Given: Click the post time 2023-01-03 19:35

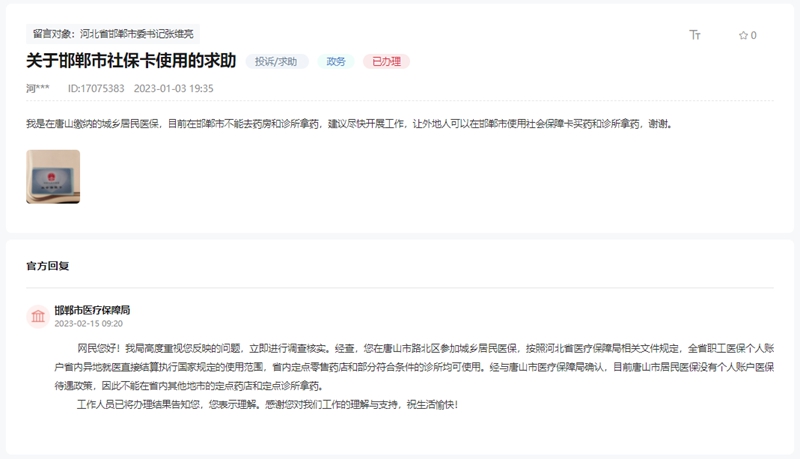Looking at the screenshot, I should coord(173,88).
